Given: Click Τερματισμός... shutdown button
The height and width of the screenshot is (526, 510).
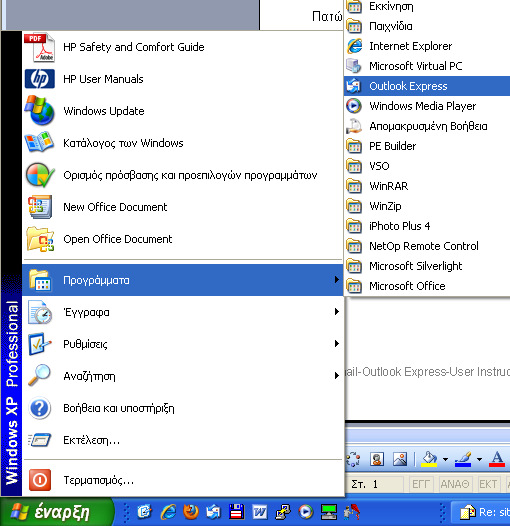Looking at the screenshot, I should [183, 480].
